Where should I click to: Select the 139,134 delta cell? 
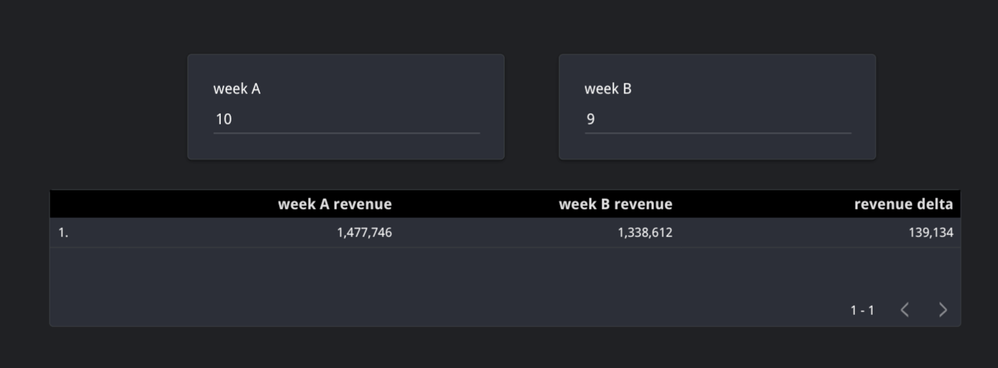point(931,233)
